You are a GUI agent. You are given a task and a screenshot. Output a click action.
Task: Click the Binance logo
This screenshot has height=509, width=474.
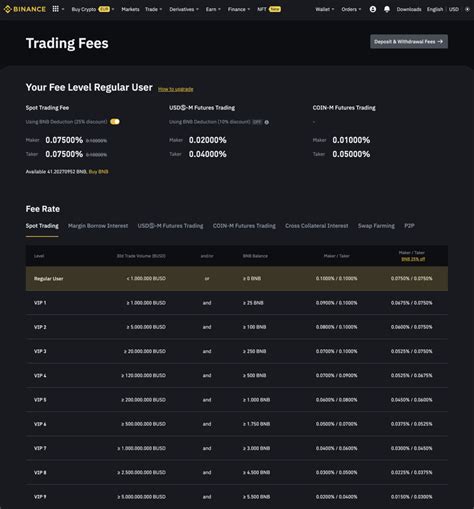[x=25, y=9]
